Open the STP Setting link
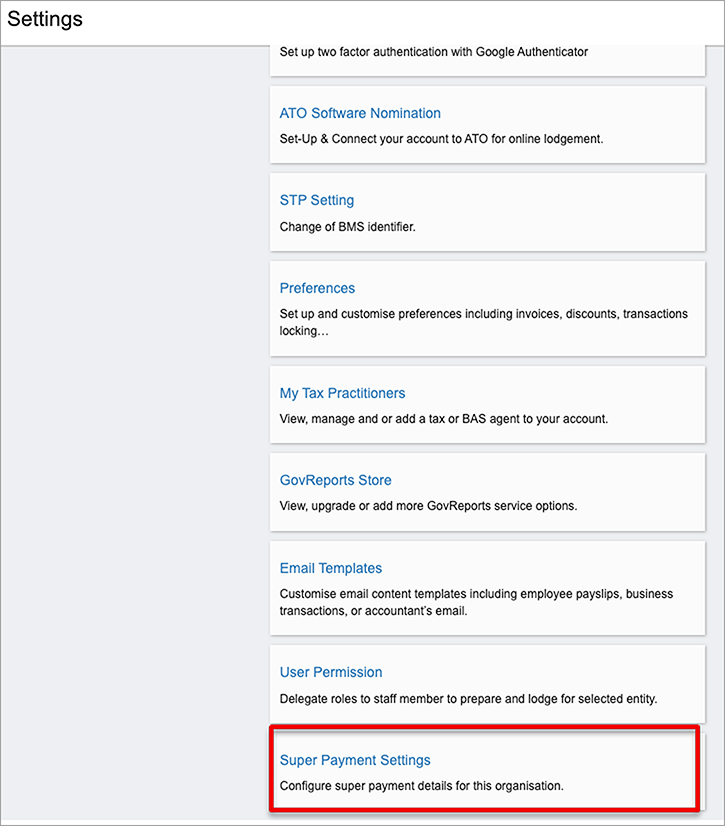The image size is (725, 826). [x=317, y=200]
